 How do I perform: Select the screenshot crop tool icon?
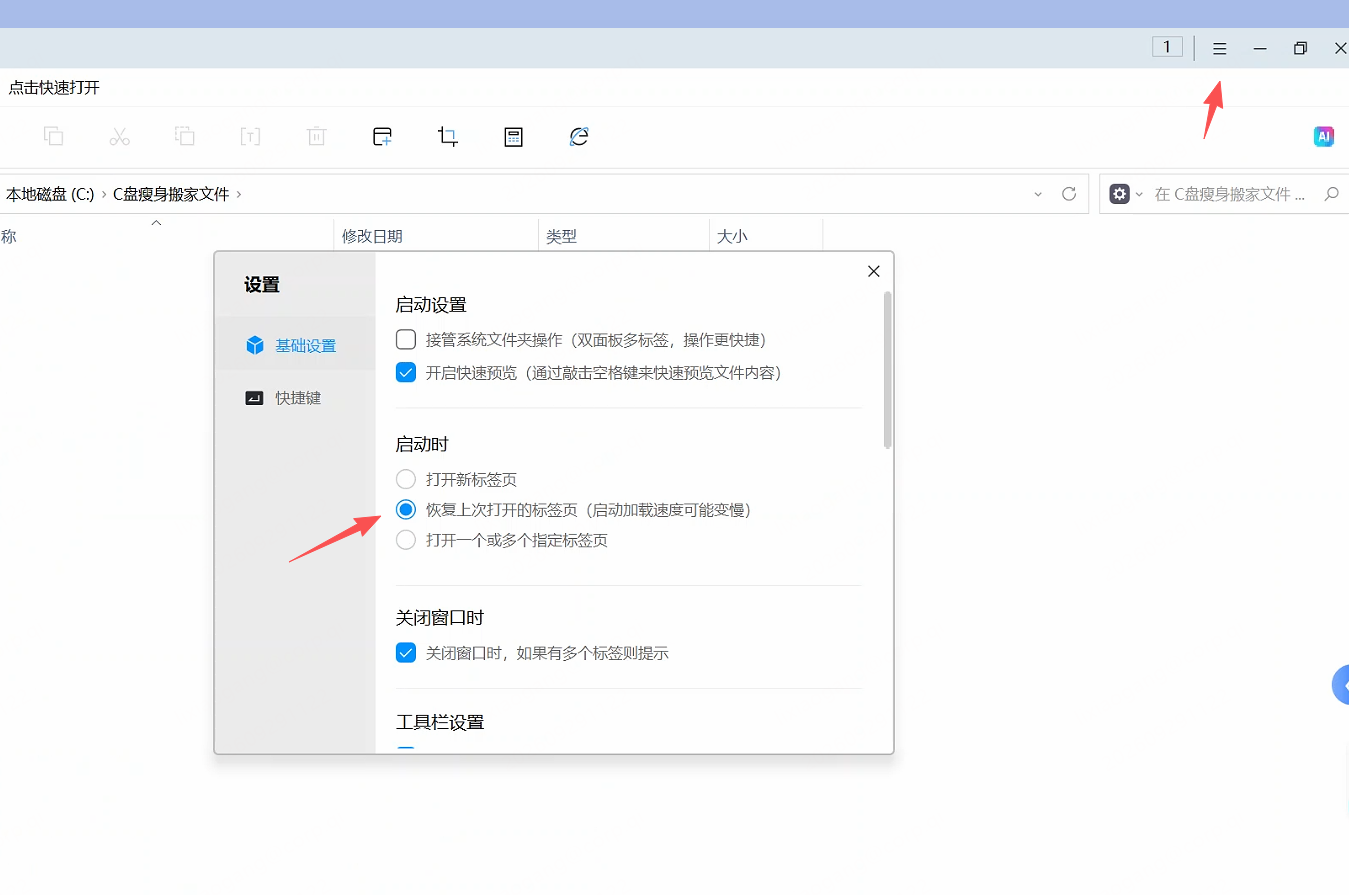pos(448,137)
